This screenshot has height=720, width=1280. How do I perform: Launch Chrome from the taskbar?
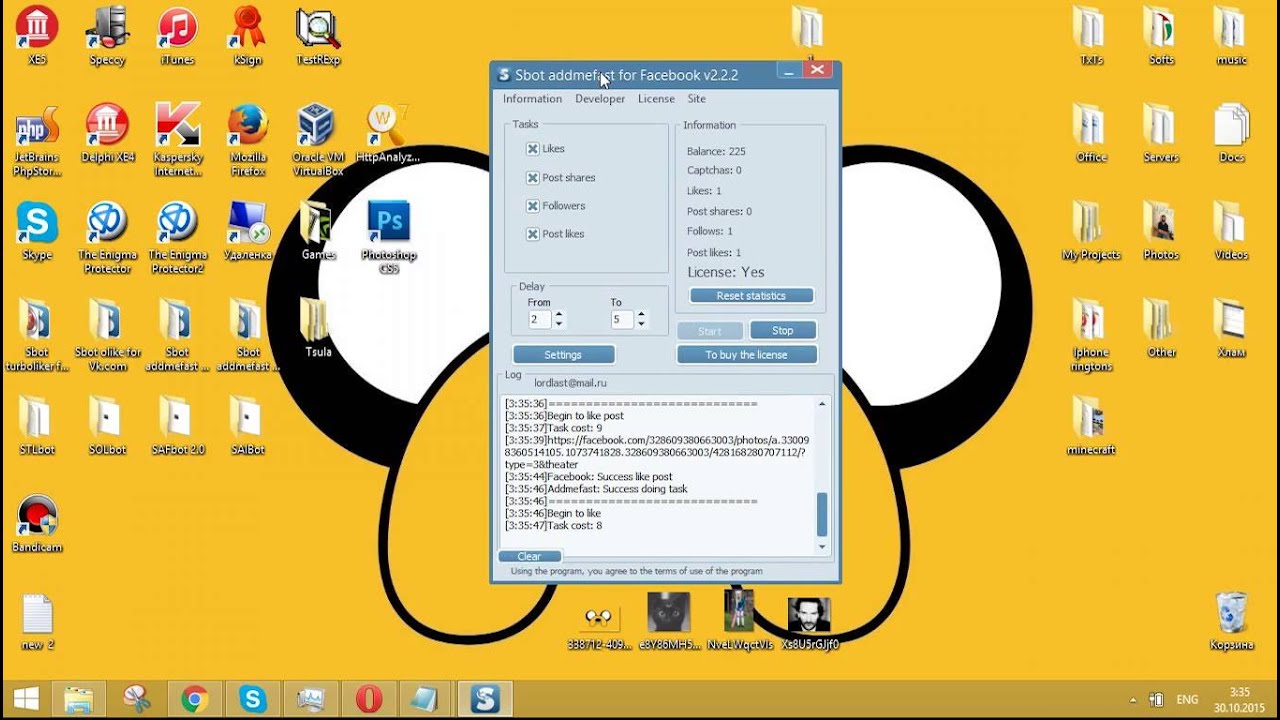pyautogui.click(x=194, y=699)
